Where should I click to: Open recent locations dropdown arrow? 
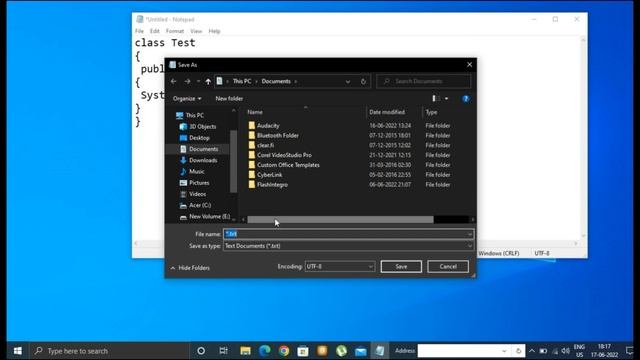(x=198, y=81)
